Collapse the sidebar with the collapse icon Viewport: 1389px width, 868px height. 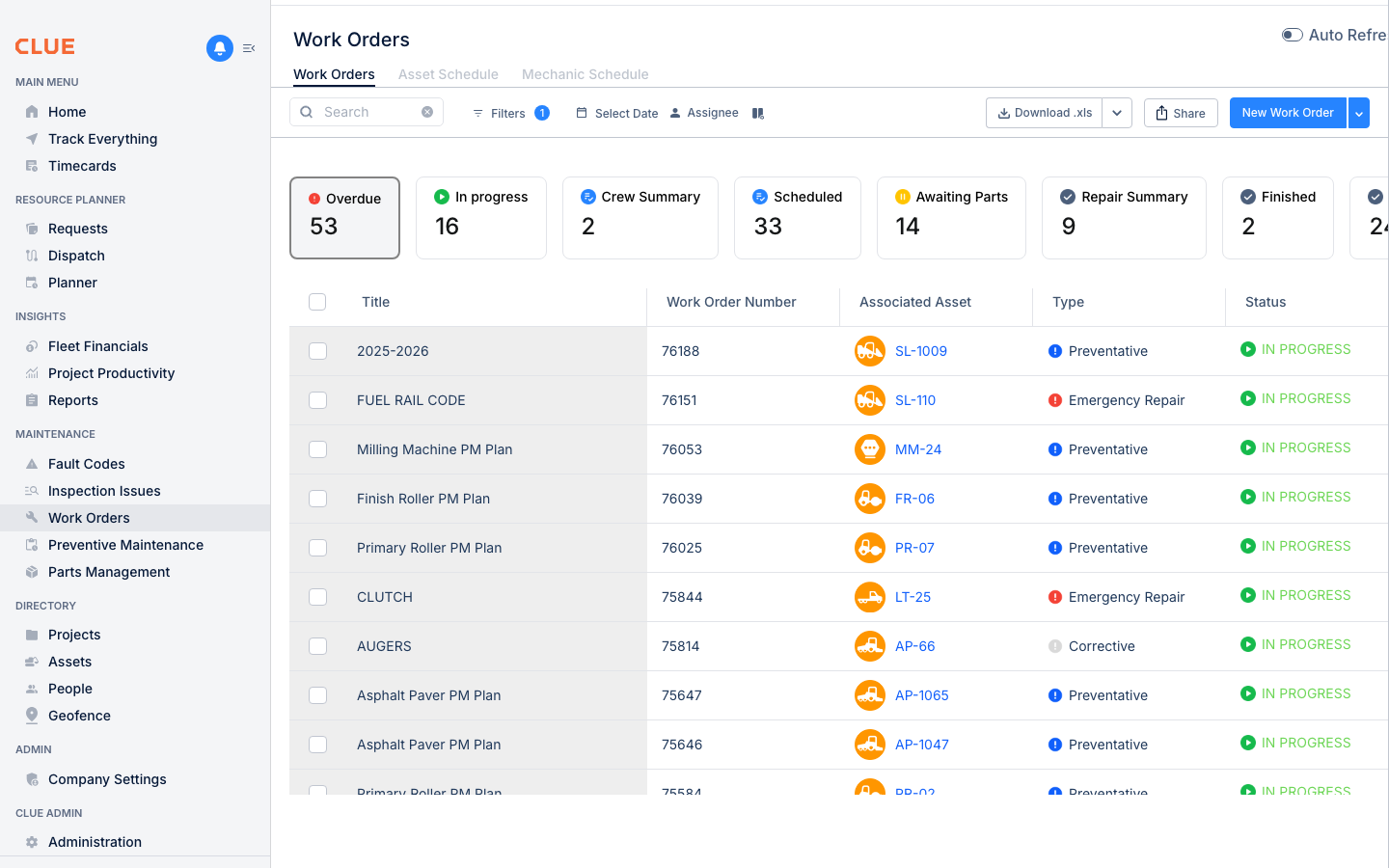(x=249, y=47)
